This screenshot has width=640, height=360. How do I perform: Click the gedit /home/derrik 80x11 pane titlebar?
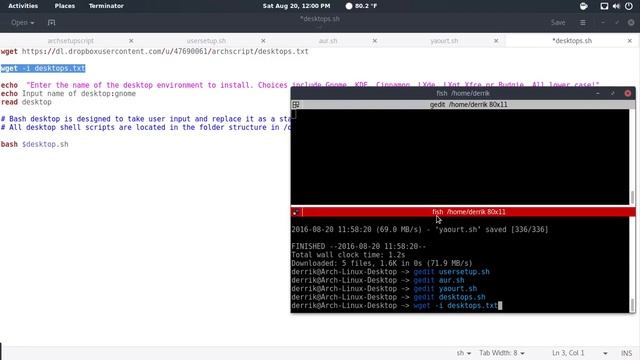click(x=469, y=104)
